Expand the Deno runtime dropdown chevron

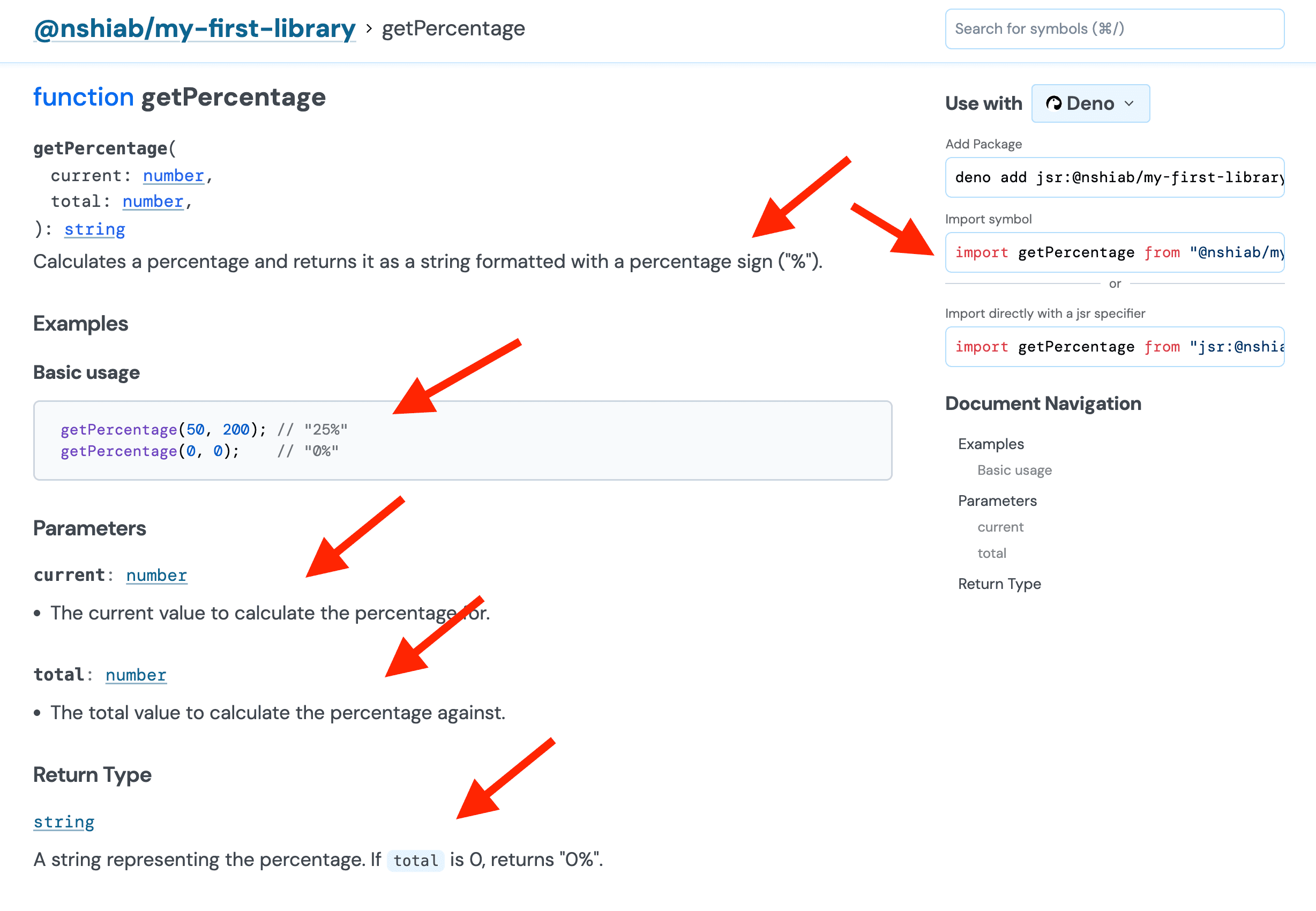(1129, 103)
